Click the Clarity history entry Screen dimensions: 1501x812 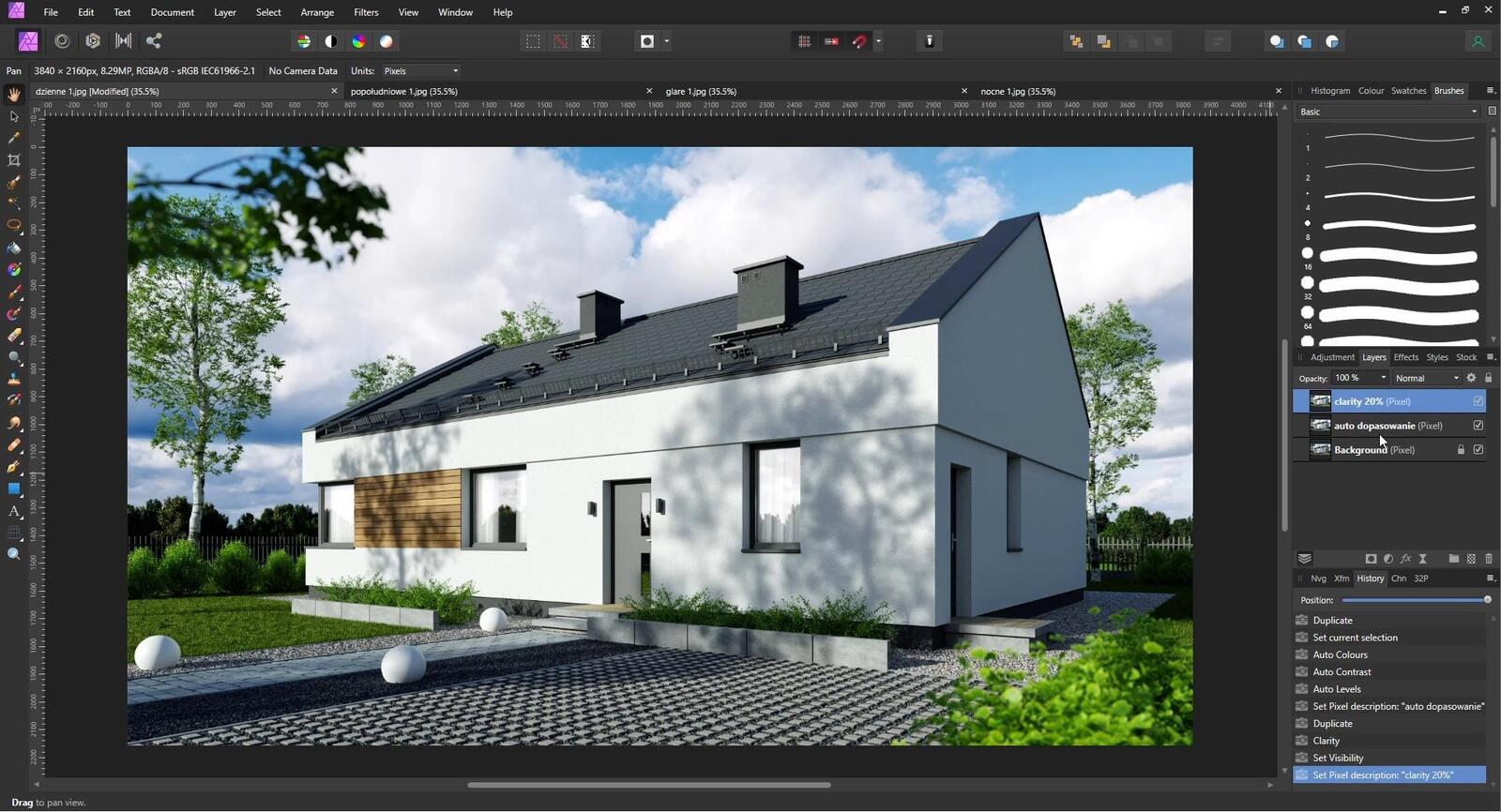click(x=1327, y=741)
